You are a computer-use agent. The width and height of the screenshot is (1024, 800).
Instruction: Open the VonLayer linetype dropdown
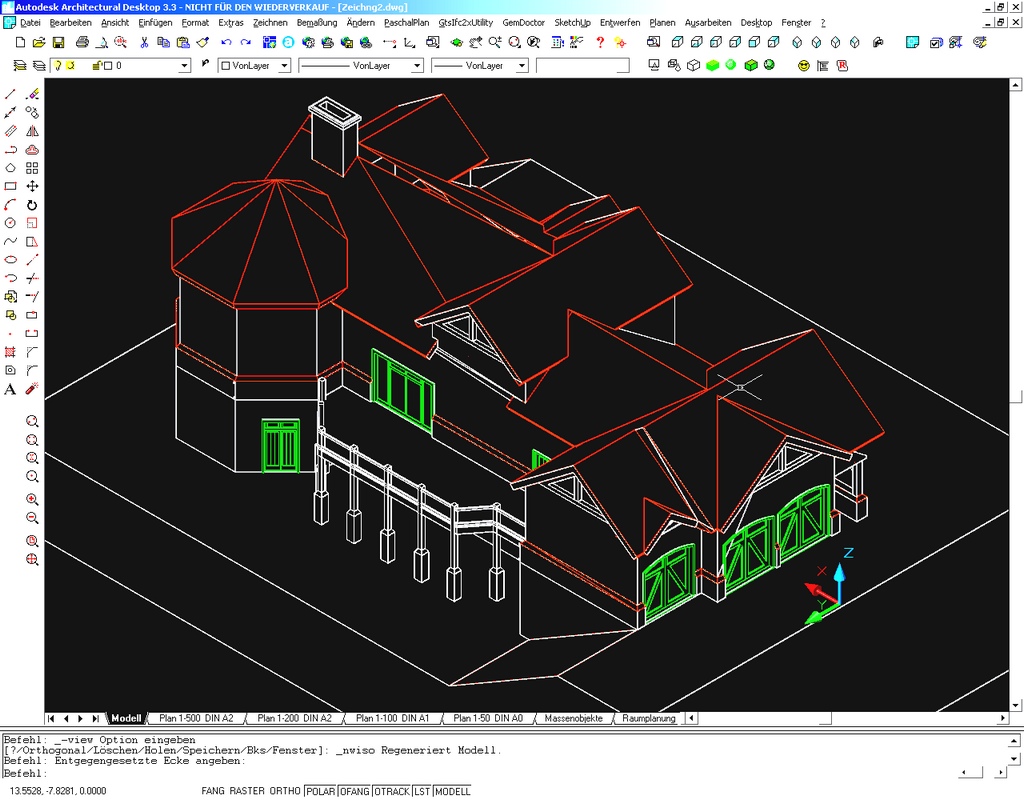[x=415, y=66]
